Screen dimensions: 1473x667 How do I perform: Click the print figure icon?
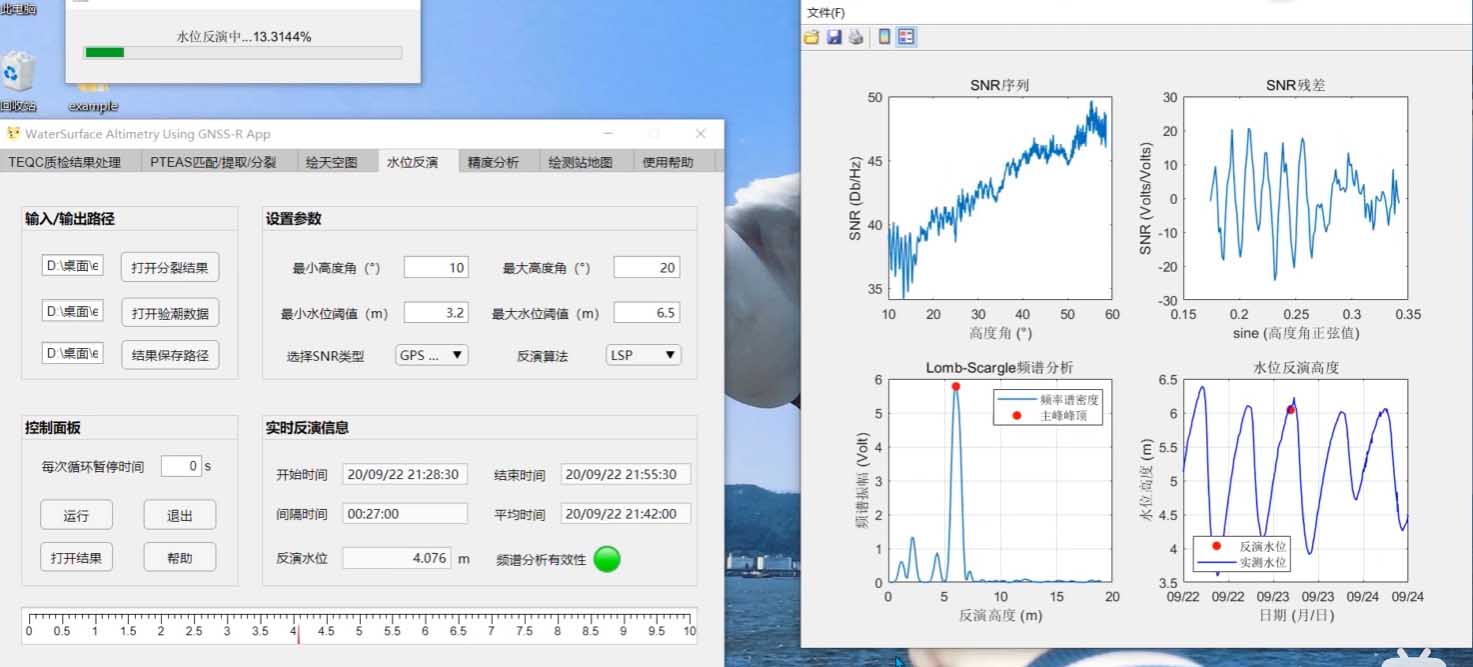(x=856, y=37)
